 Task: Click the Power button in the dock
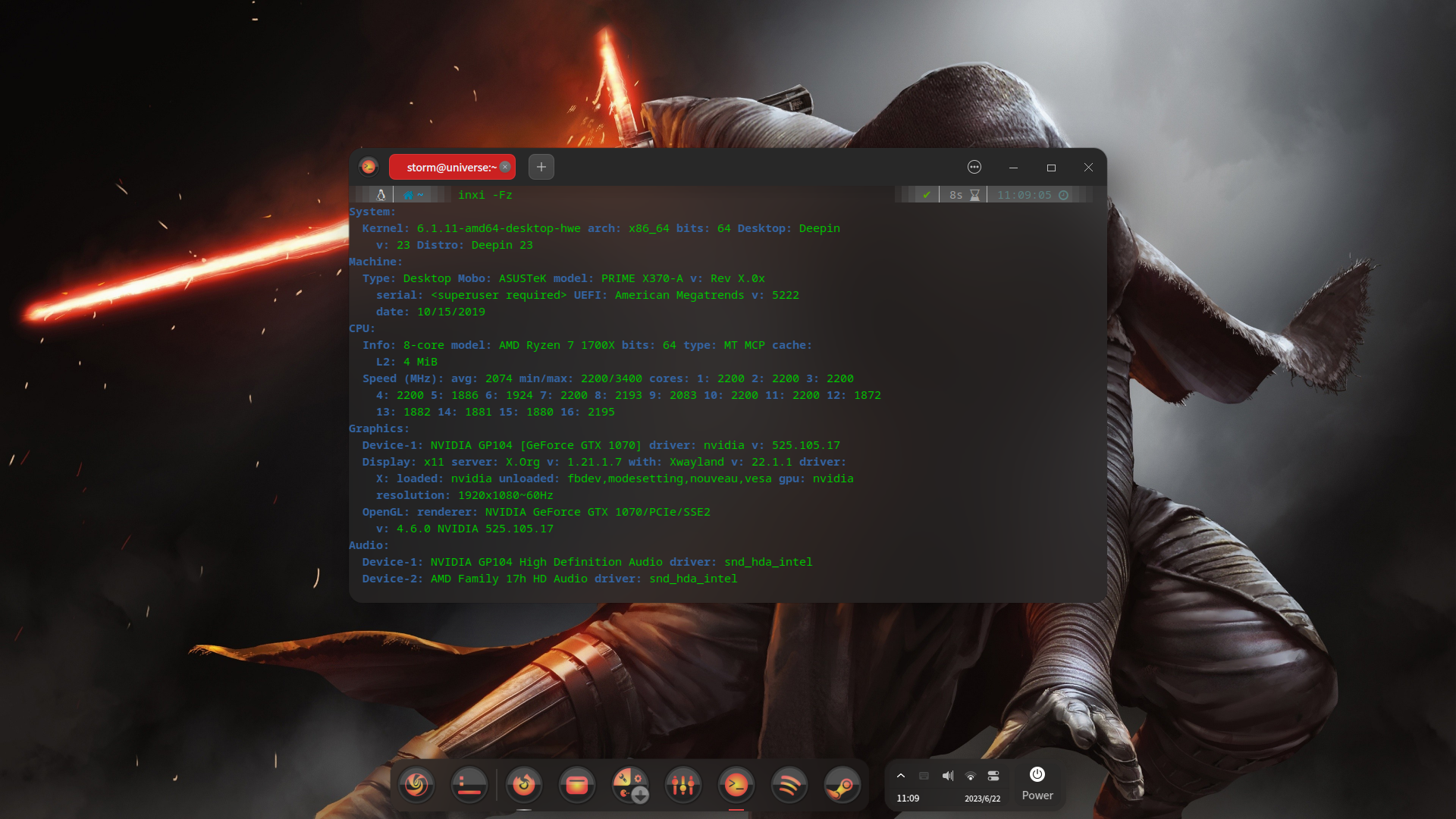click(1037, 783)
